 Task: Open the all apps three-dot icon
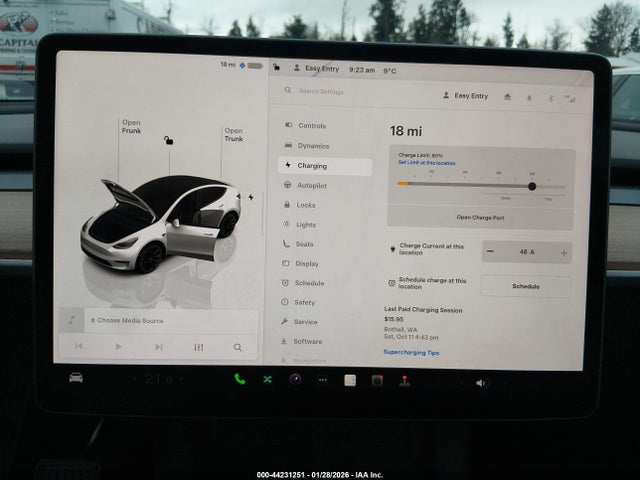(322, 380)
